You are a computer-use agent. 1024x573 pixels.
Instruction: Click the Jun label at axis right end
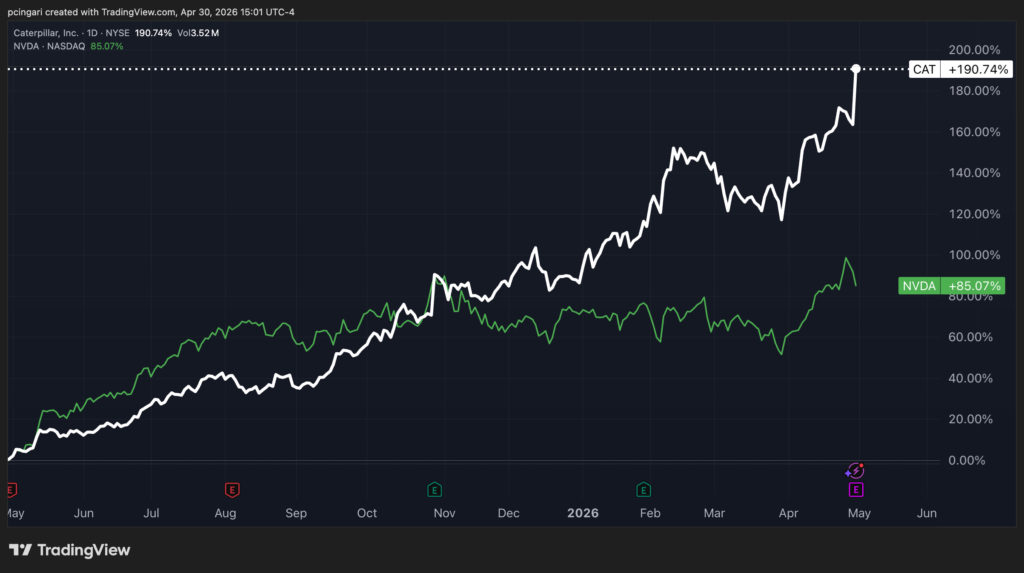927,513
